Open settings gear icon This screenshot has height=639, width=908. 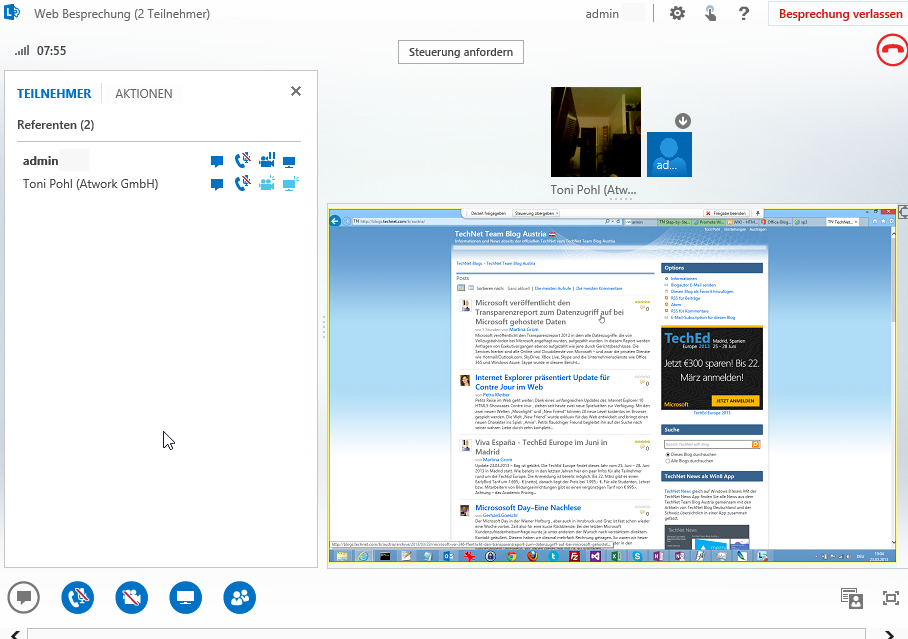pyautogui.click(x=677, y=14)
